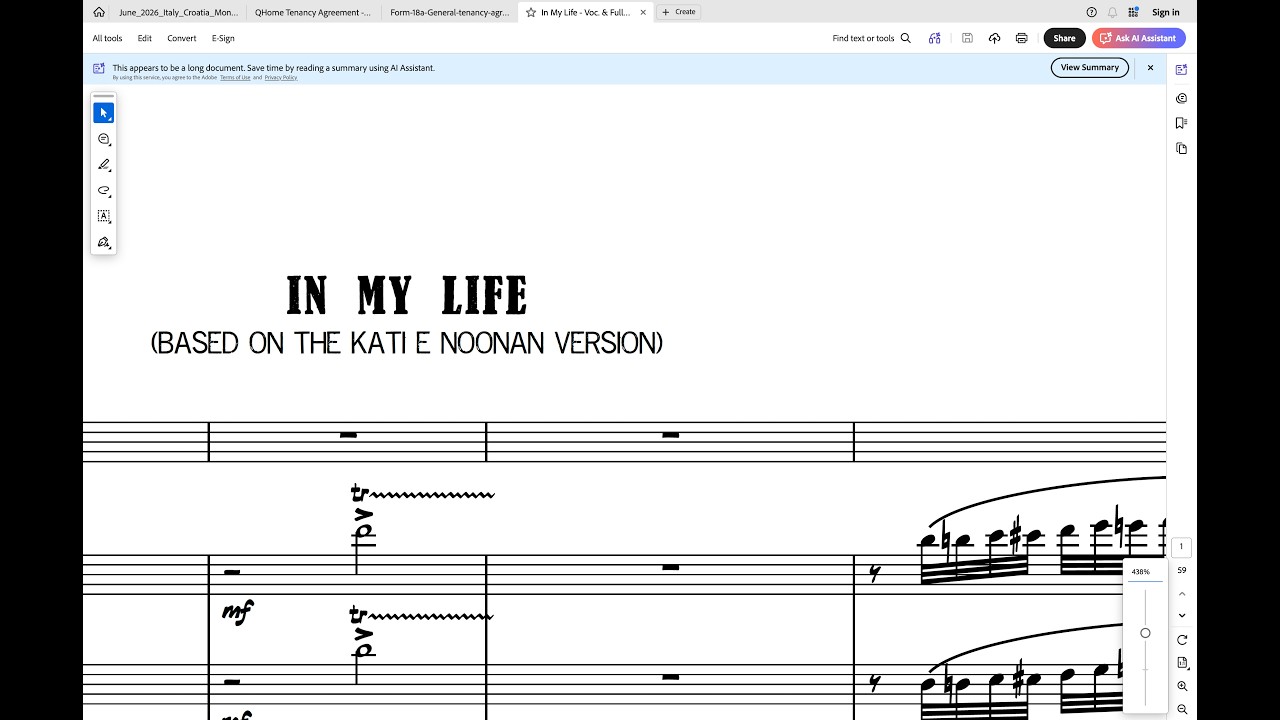The width and height of the screenshot is (1280, 720).
Task: Open the E-Sign menu
Action: coord(223,38)
